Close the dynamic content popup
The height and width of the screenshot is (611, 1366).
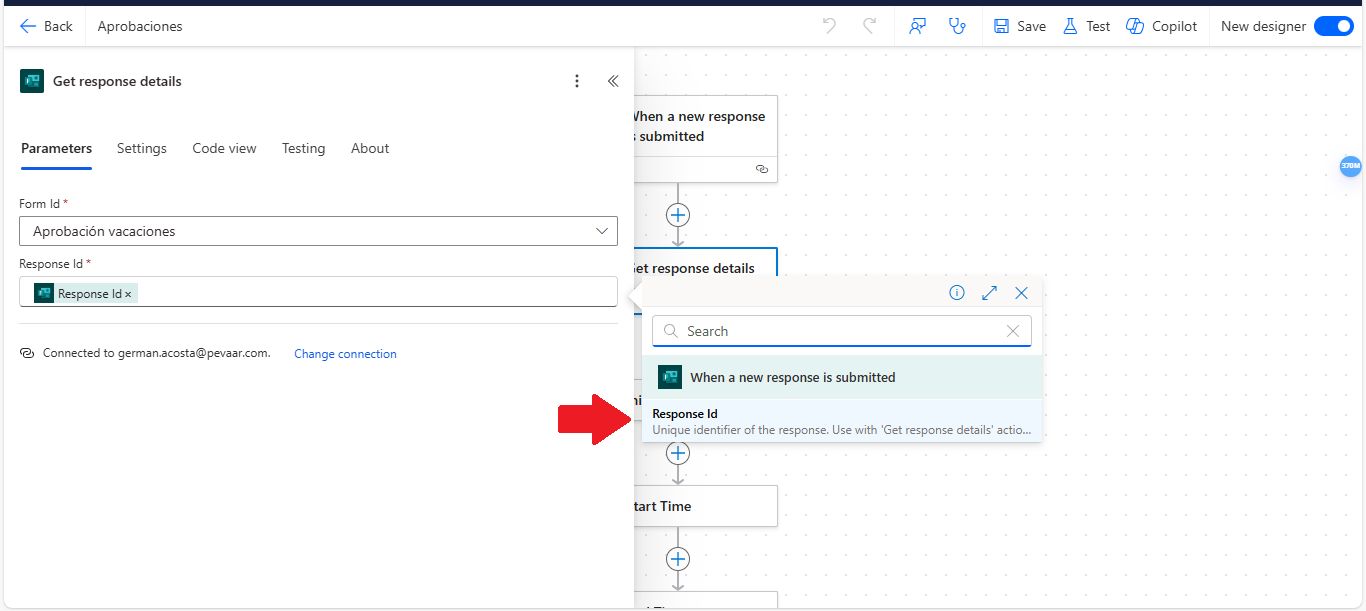(x=1021, y=293)
